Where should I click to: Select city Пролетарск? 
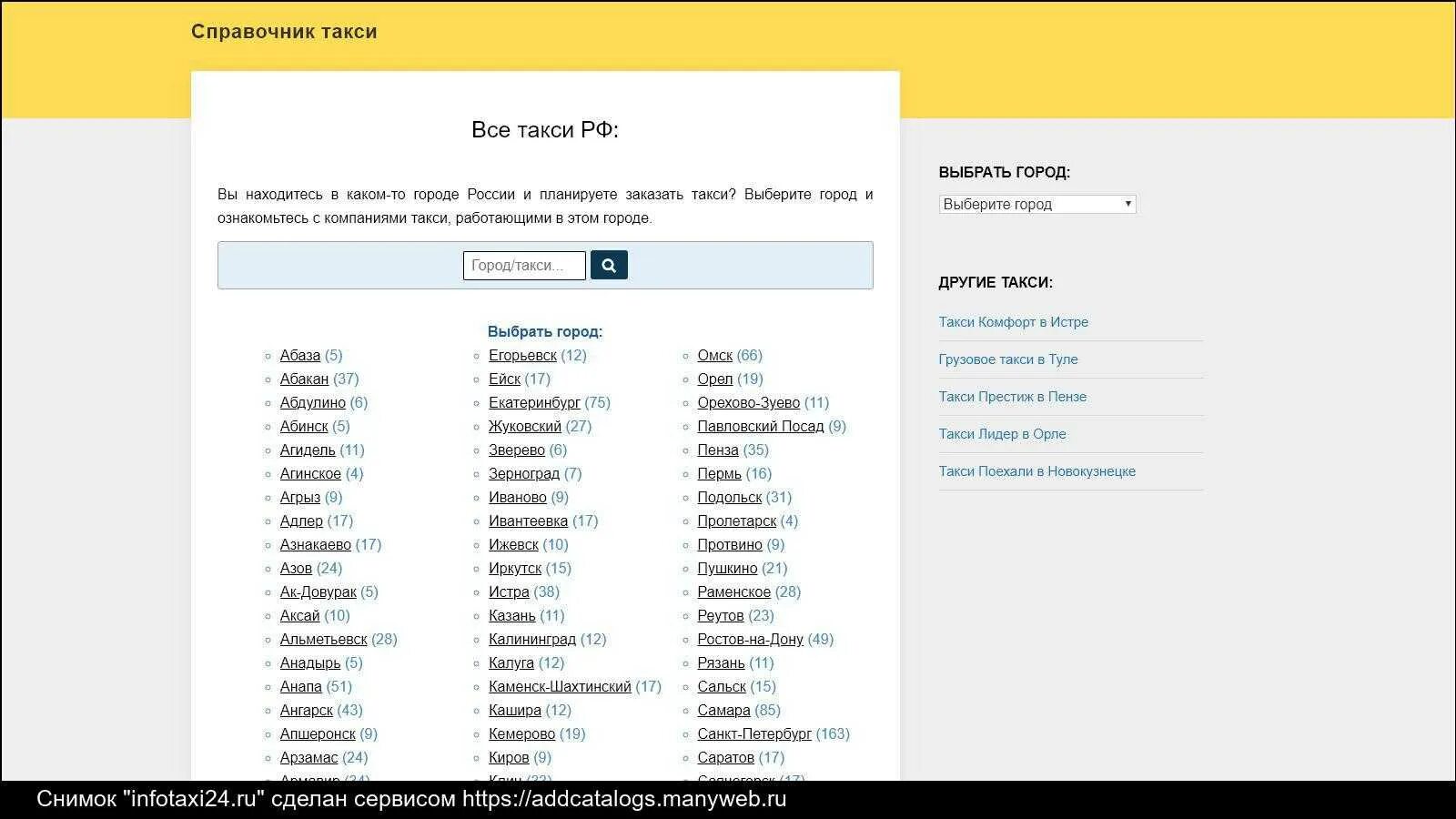pyautogui.click(x=737, y=521)
